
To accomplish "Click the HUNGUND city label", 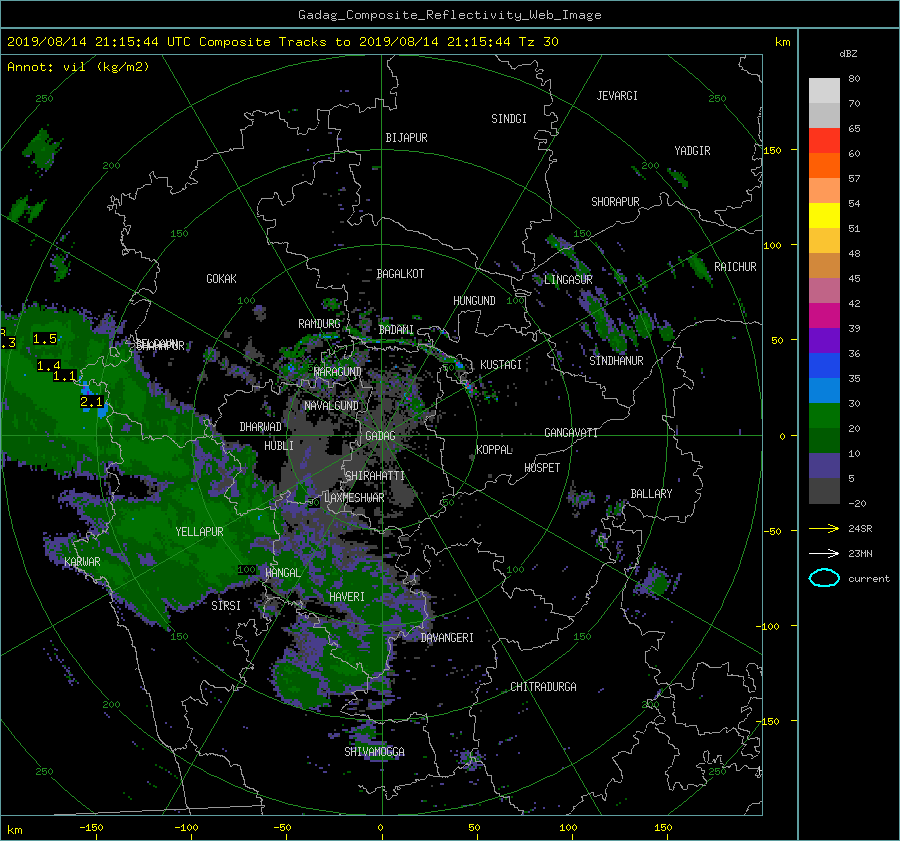I will [x=474, y=301].
